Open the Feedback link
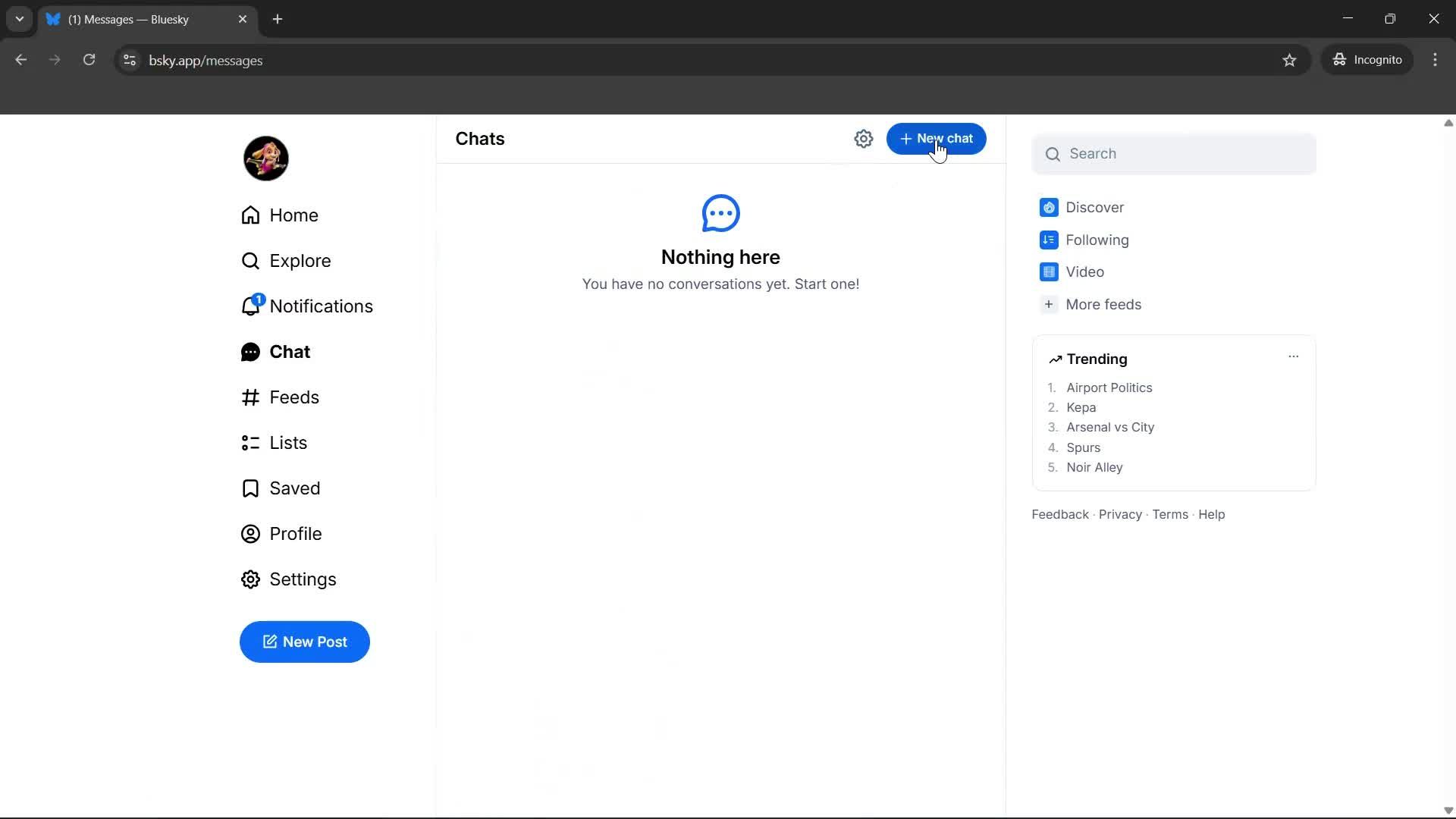Screen dimensions: 1456x819 click(1059, 514)
